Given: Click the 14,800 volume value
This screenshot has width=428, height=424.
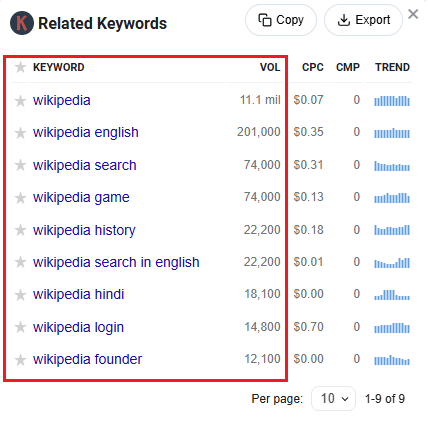Looking at the screenshot, I should tap(262, 327).
